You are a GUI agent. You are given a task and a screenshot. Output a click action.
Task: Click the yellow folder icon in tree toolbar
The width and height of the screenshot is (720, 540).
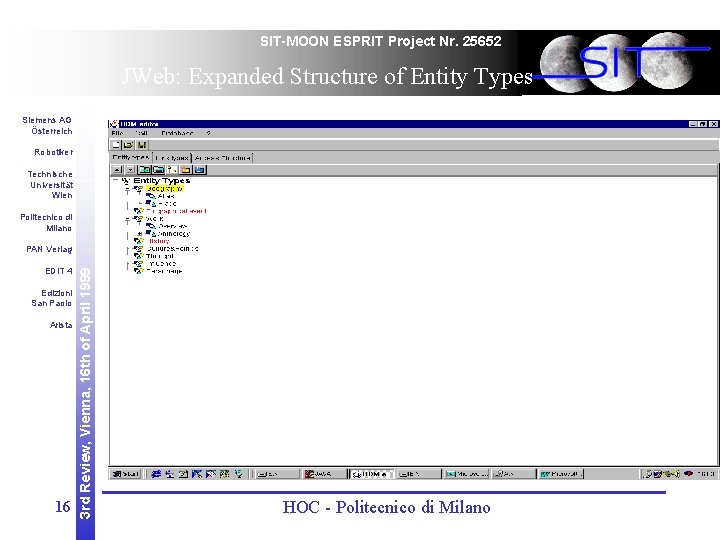pos(186,170)
